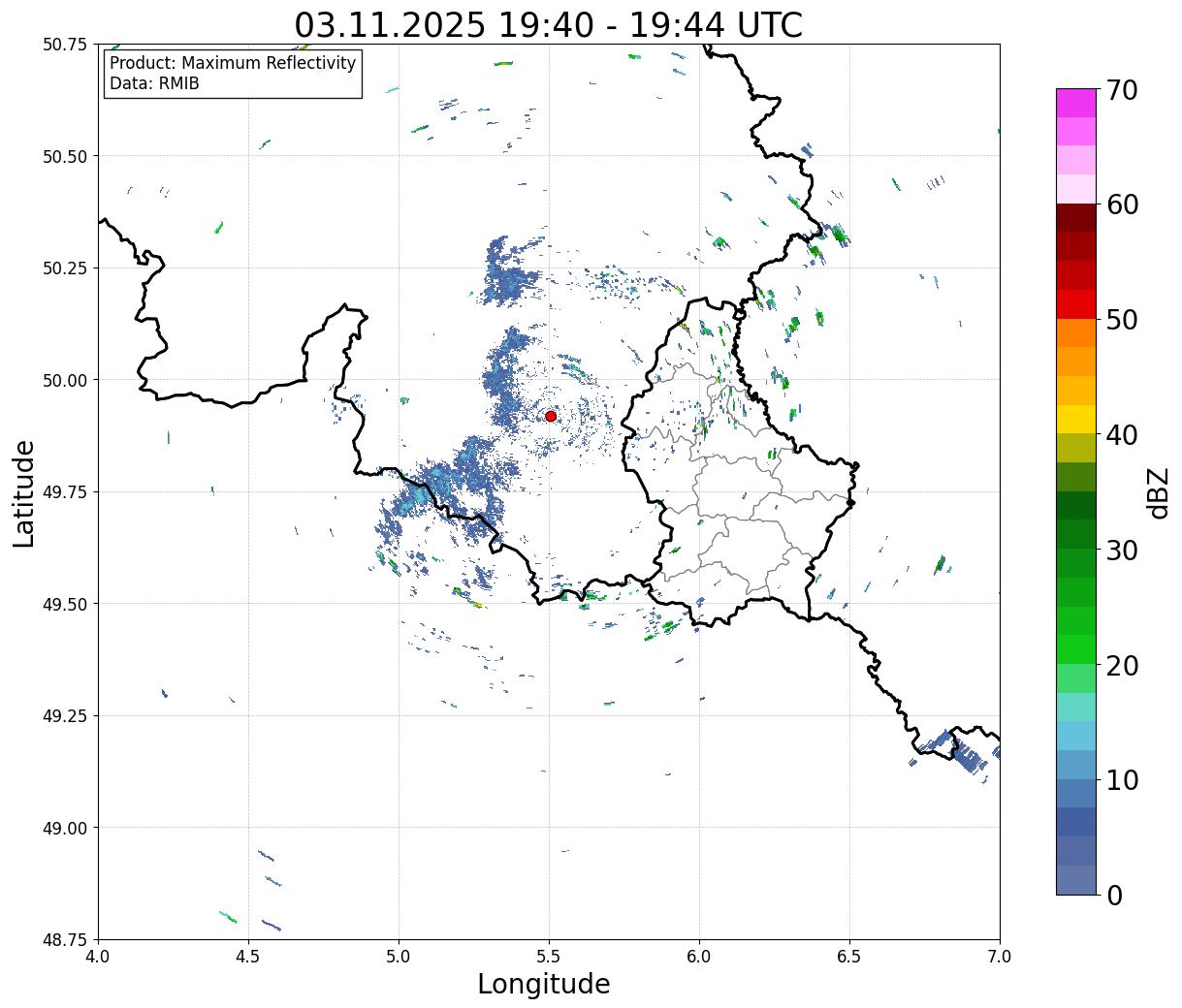This screenshot has width=1182, height=1008.
Task: Click the colorbar tick label 20
Action: click(x=1122, y=666)
